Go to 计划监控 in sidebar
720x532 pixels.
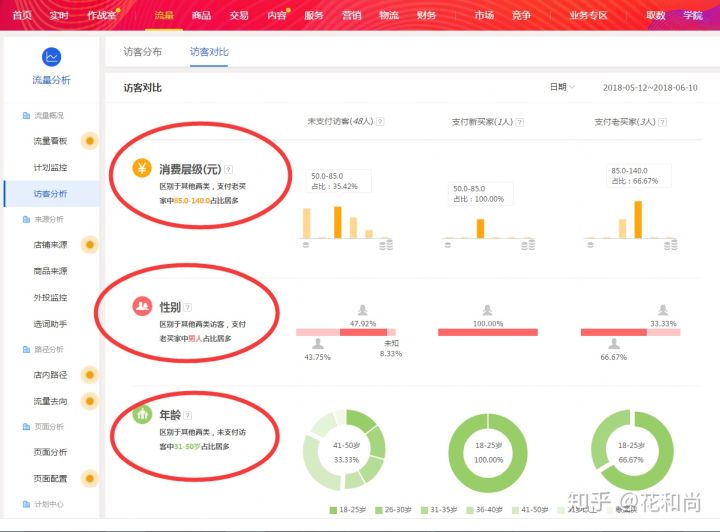50,167
